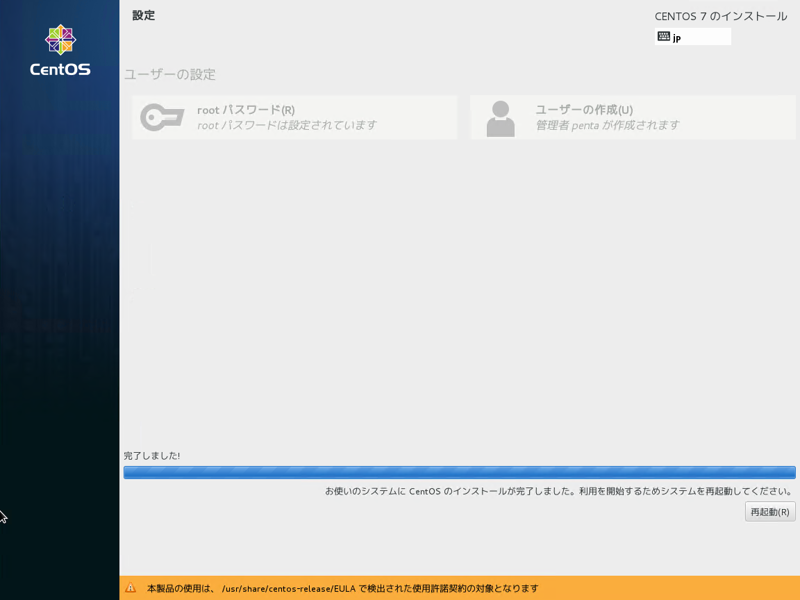Click the root パスワードは設定されています status text
This screenshot has height=600, width=800.
(287, 125)
